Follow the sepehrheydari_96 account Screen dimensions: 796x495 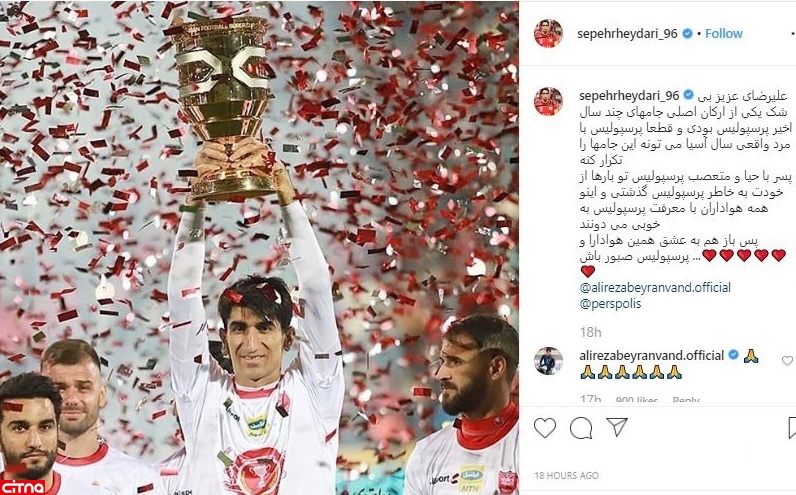723,34
